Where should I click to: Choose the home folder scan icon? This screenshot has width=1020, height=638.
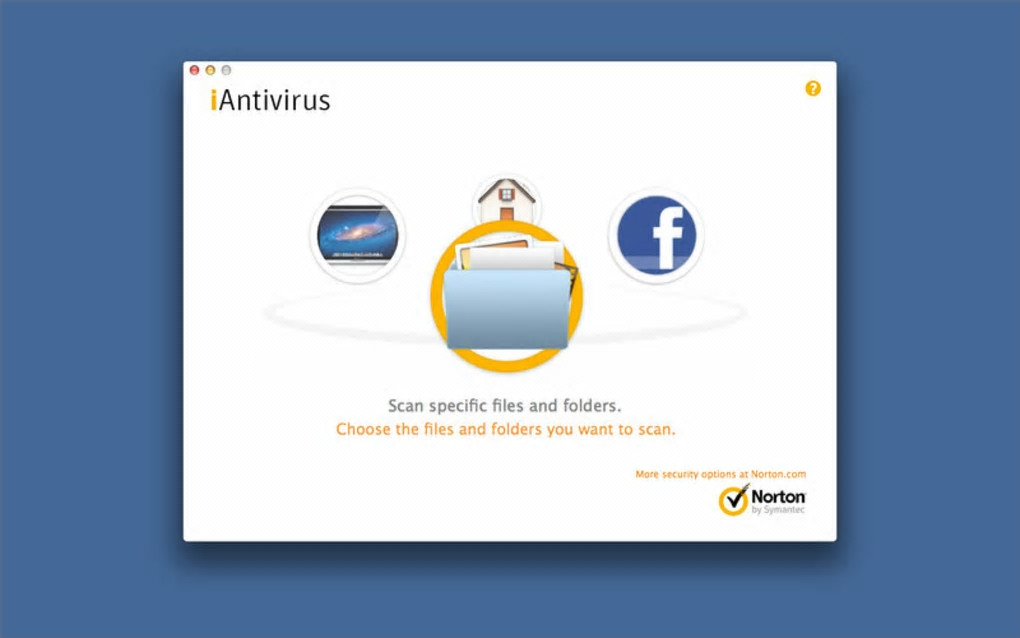[x=506, y=199]
